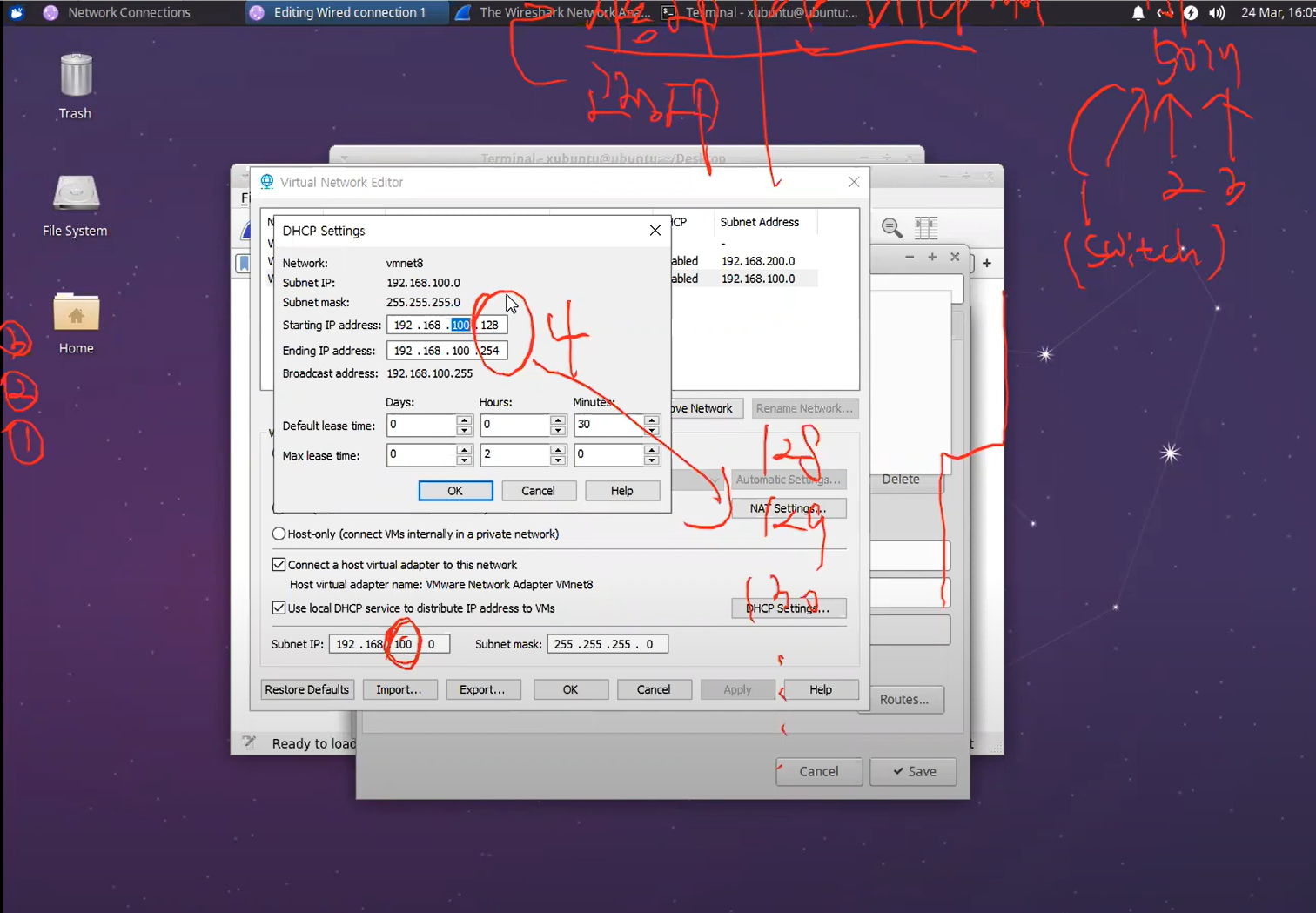Click Automatic Settings... button
Viewport: 1316px width, 913px height.
click(789, 480)
